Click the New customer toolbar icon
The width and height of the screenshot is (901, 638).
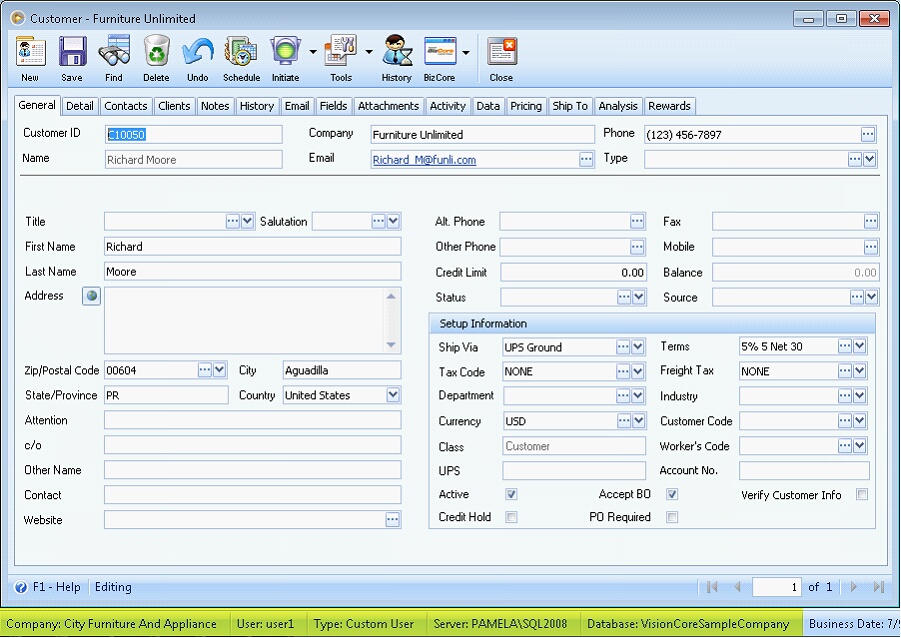pyautogui.click(x=30, y=59)
